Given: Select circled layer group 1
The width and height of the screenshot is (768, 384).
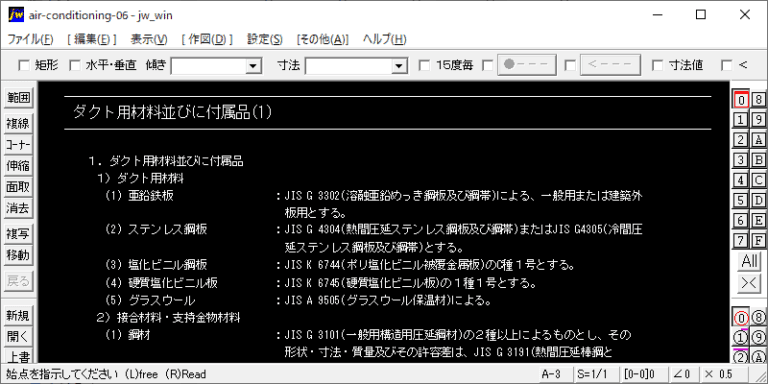Looking at the screenshot, I should (x=741, y=337).
